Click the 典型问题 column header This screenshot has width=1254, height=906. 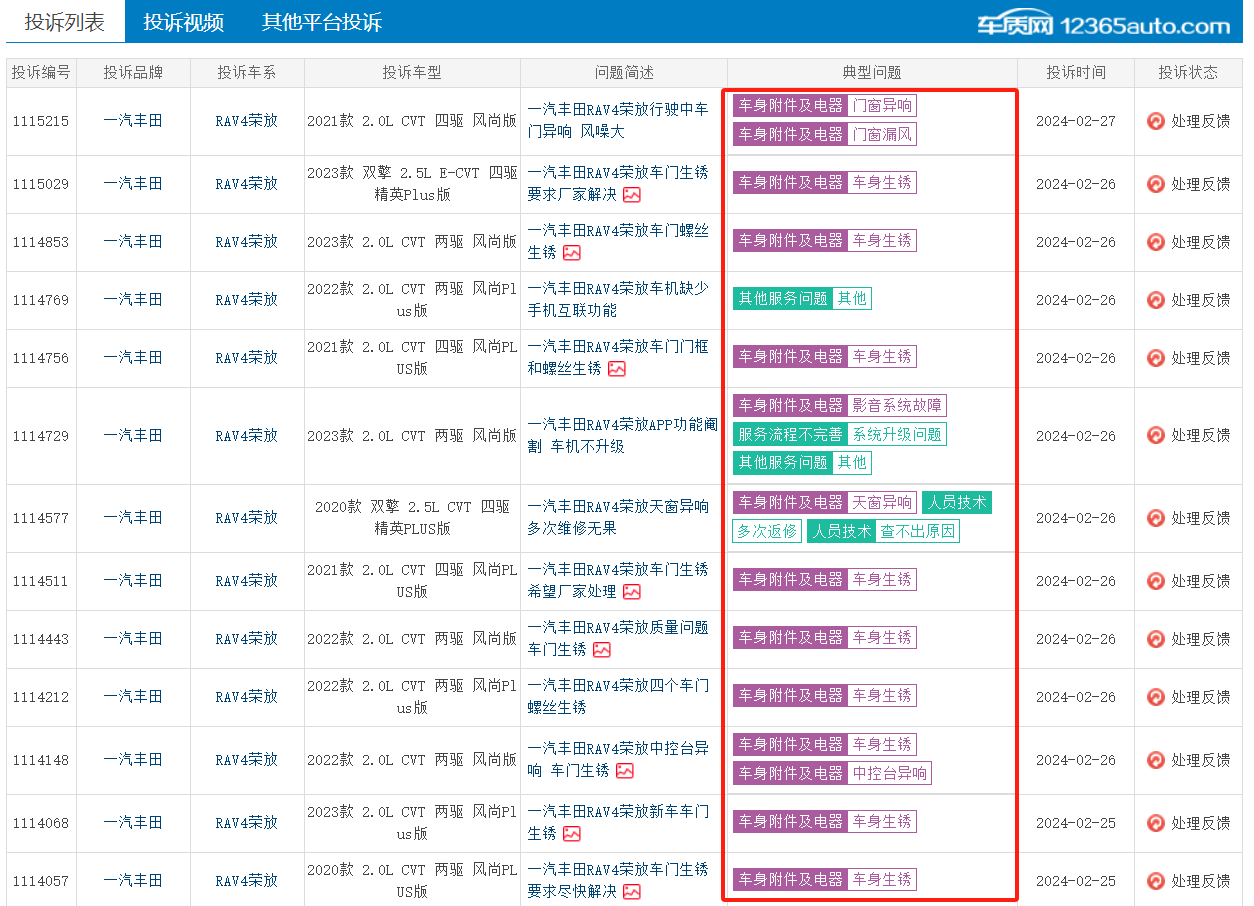(x=872, y=73)
